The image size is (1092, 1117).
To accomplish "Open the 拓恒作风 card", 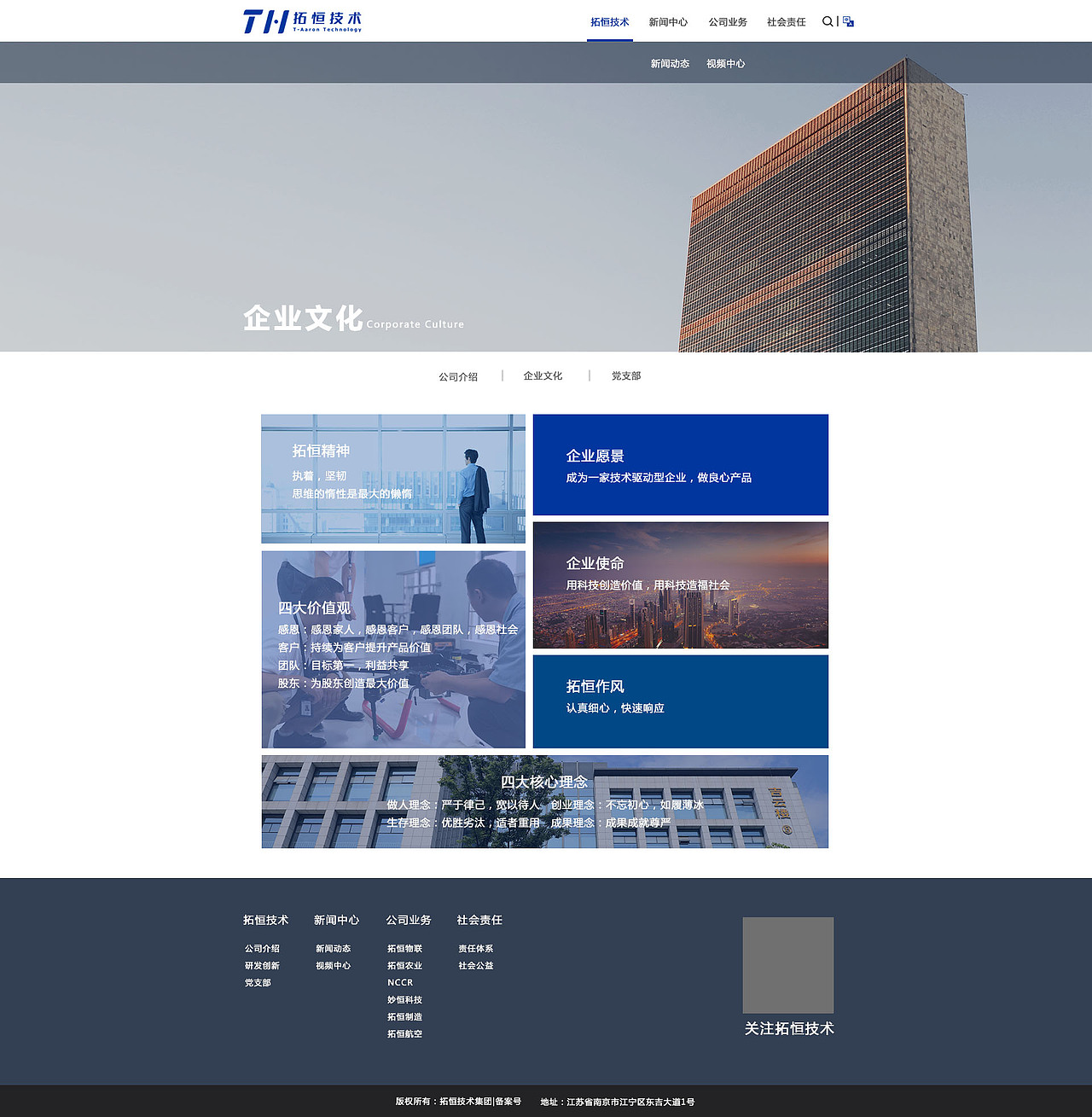I will point(681,701).
